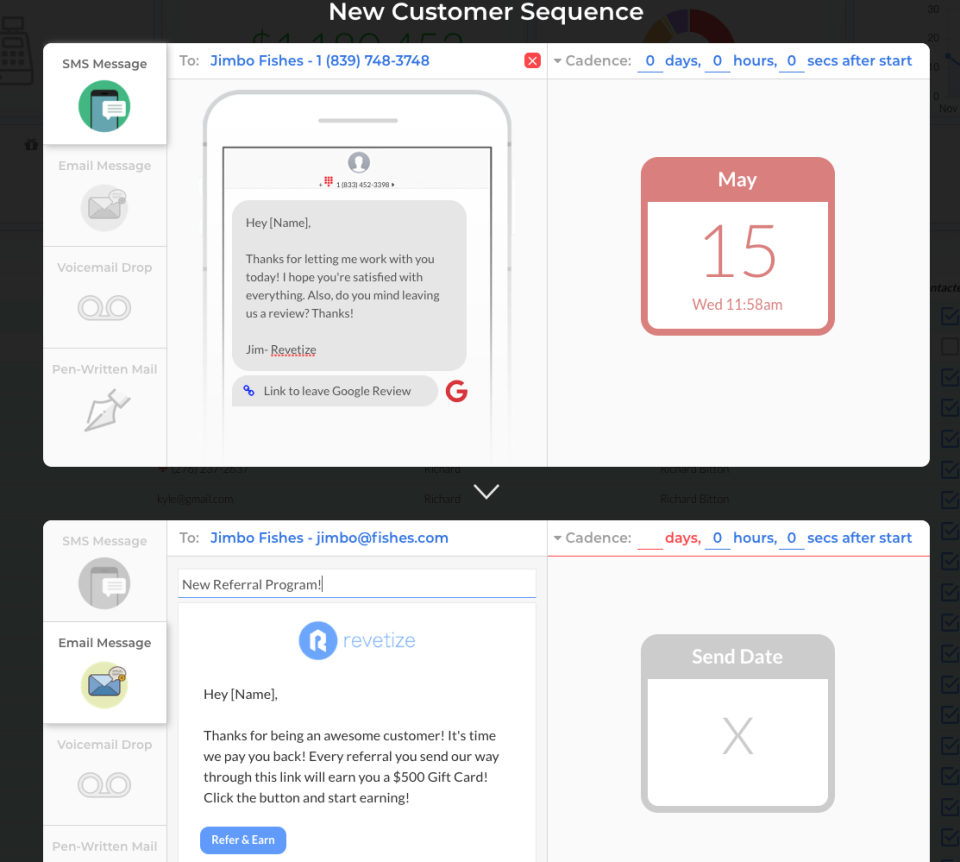Viewport: 960px width, 862px height.
Task: Toggle the bottommost checkbox on the right edge
Action: click(950, 836)
